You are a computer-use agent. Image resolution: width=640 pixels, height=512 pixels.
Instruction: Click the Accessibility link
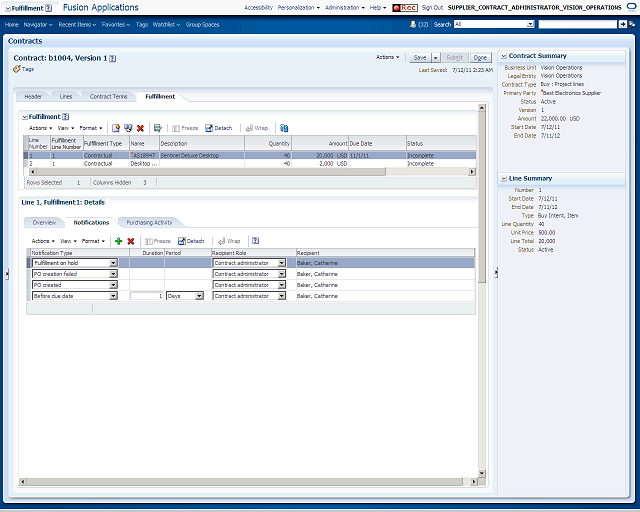click(258, 8)
